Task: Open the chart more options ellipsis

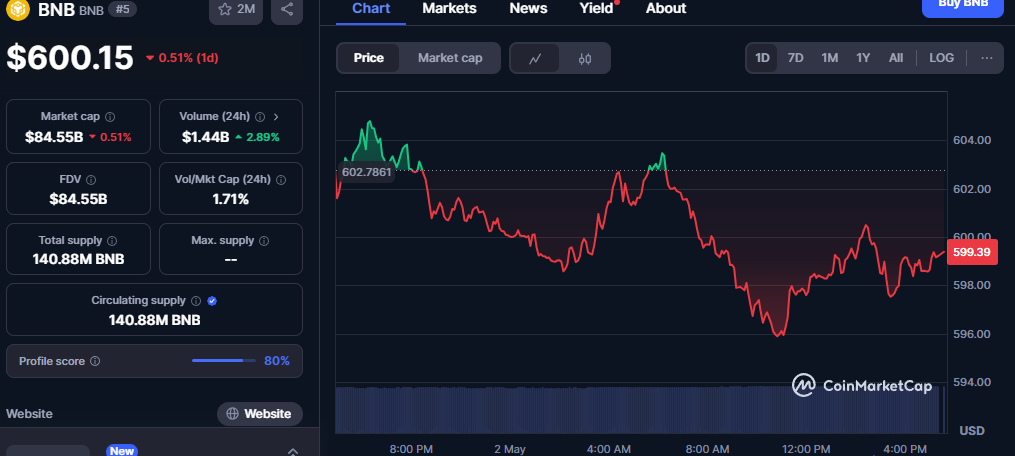Action: click(987, 58)
